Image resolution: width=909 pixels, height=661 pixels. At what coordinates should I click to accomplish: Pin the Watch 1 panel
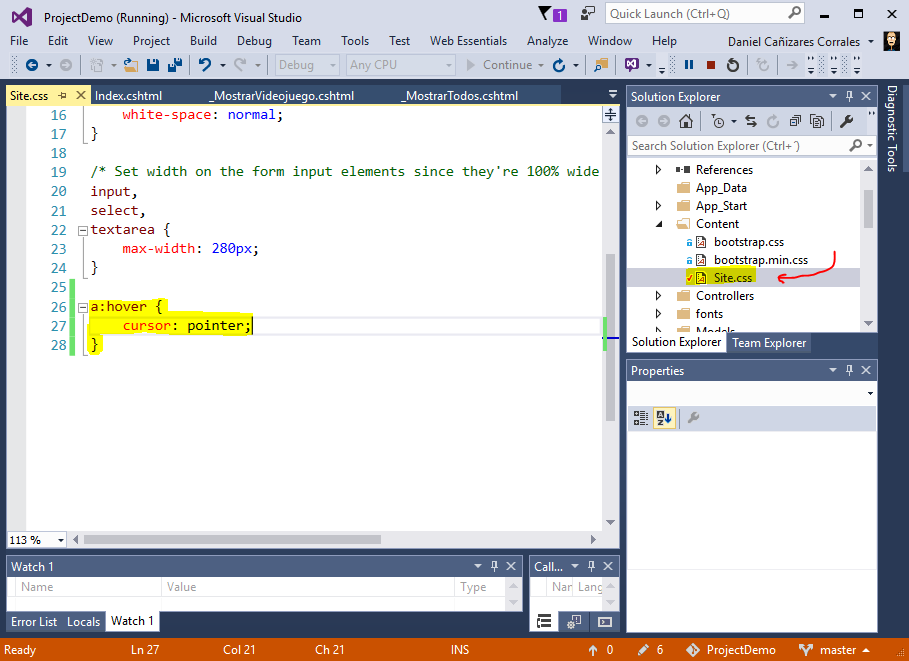(495, 566)
